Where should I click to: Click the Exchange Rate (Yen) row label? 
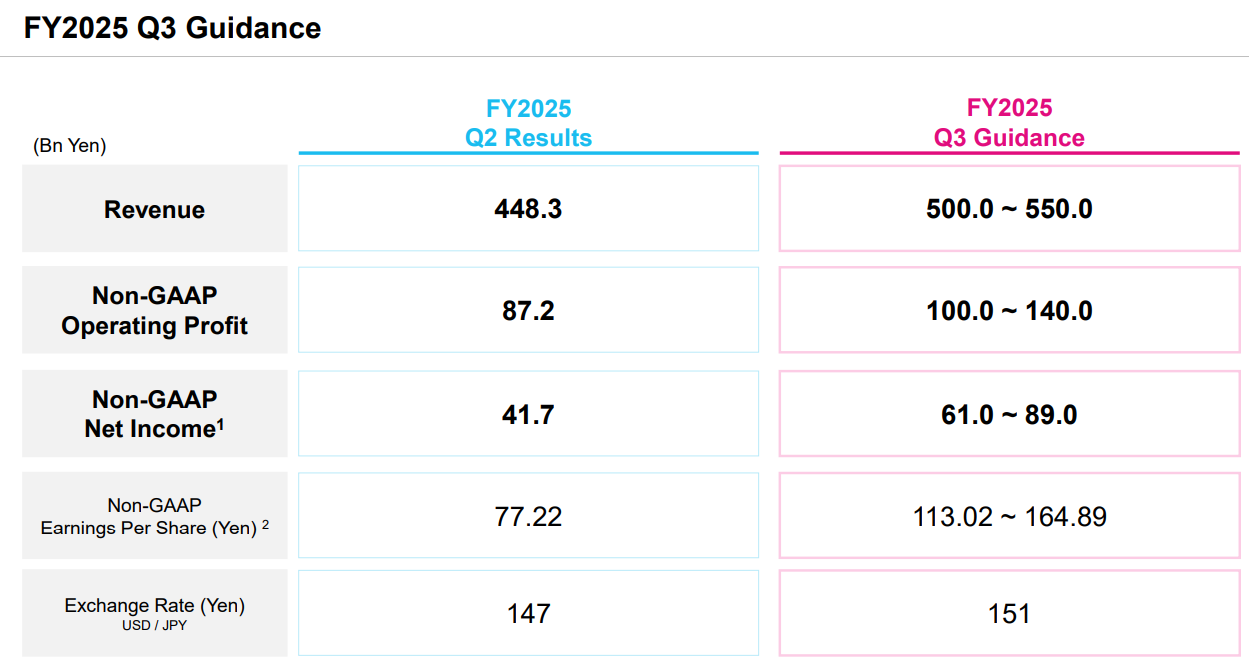[x=154, y=606]
